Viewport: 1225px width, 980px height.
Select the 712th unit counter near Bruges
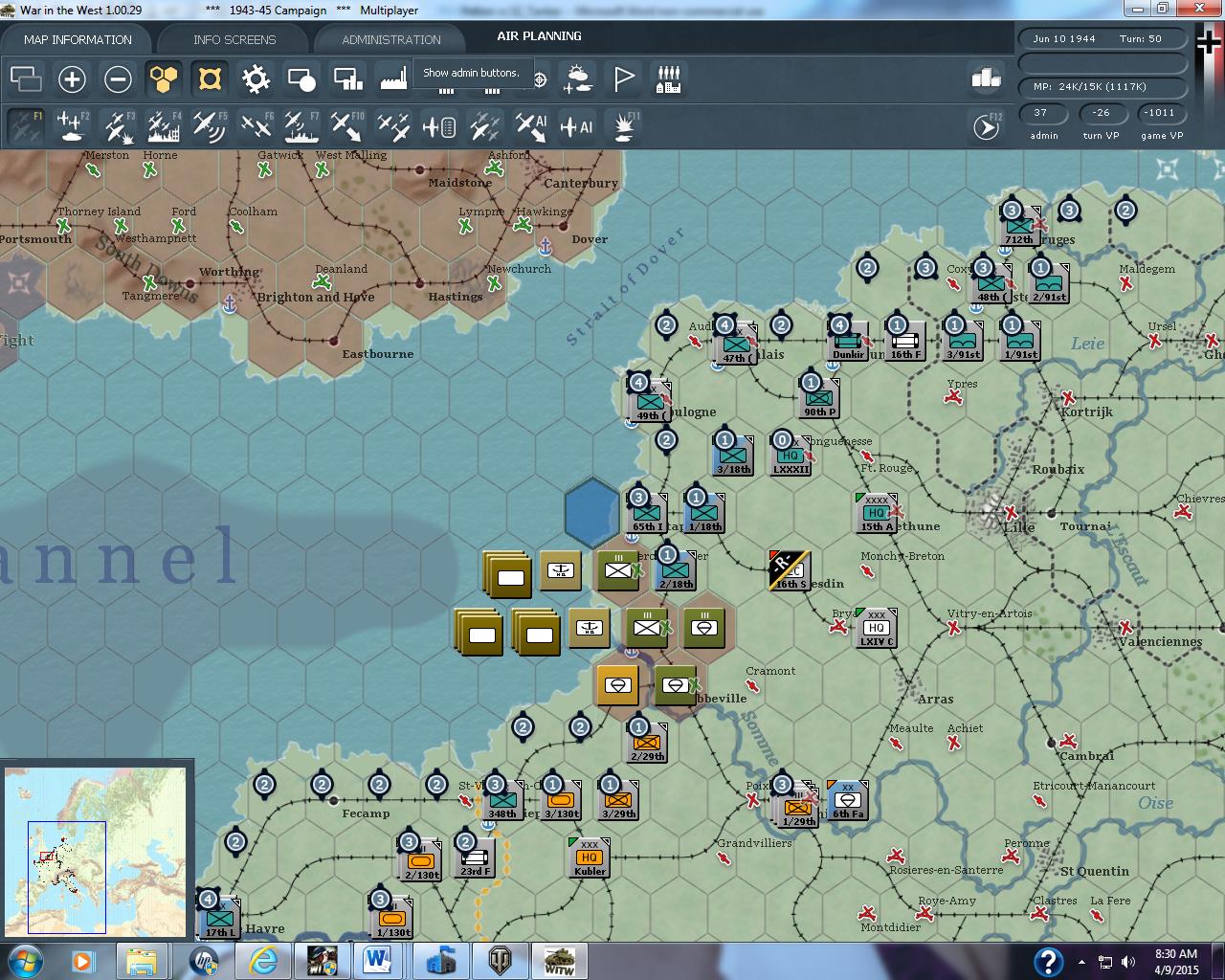click(1020, 227)
